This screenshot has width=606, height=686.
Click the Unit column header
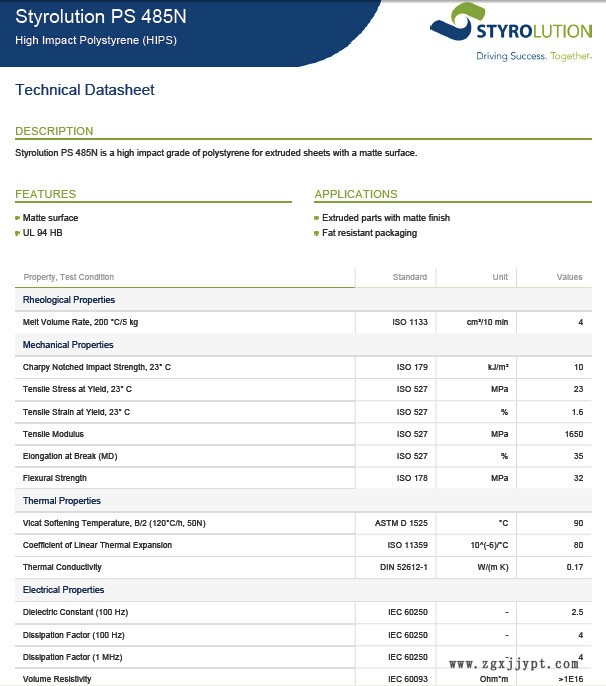click(x=499, y=277)
